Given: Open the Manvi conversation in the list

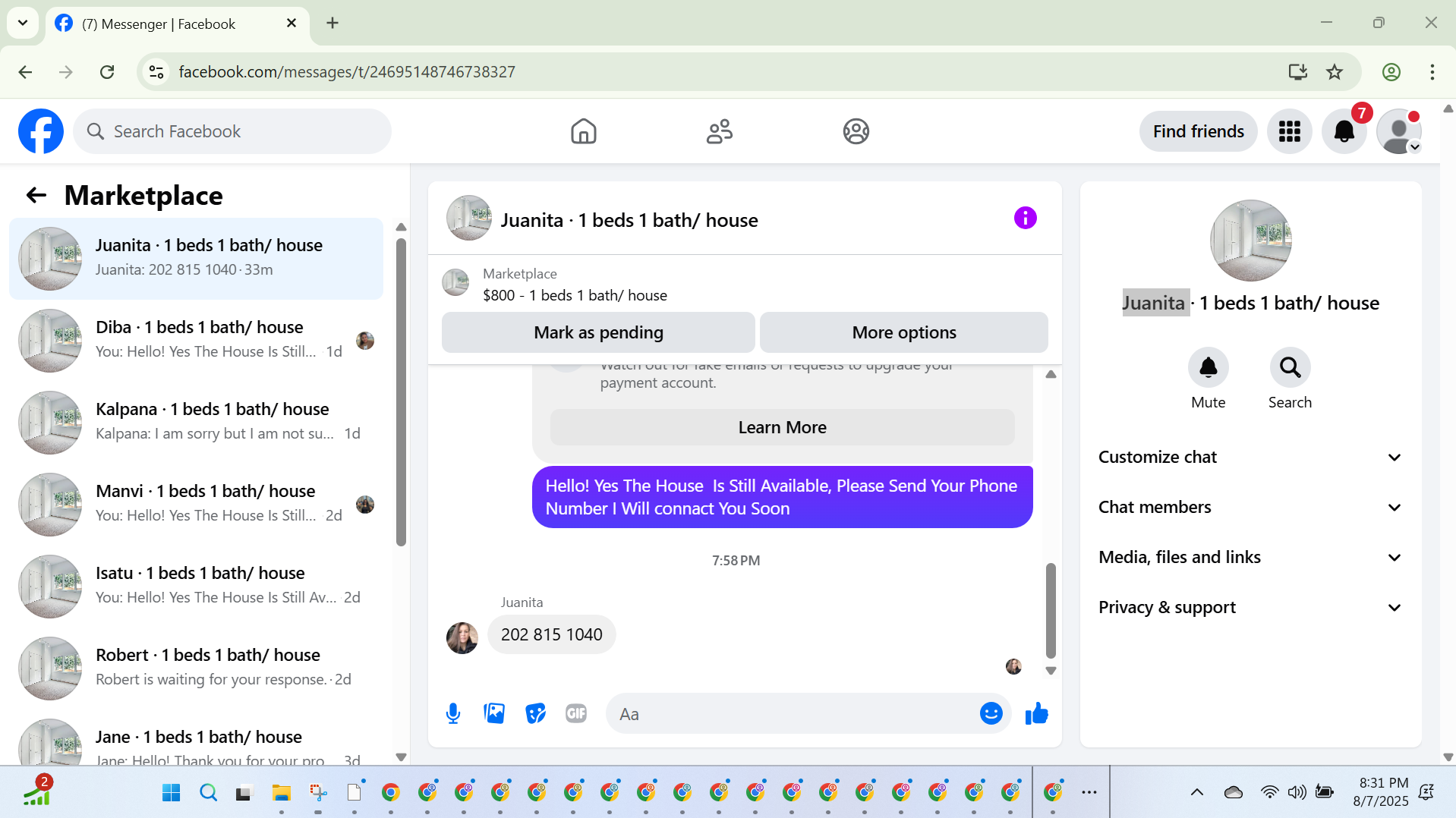Looking at the screenshot, I should [196, 505].
